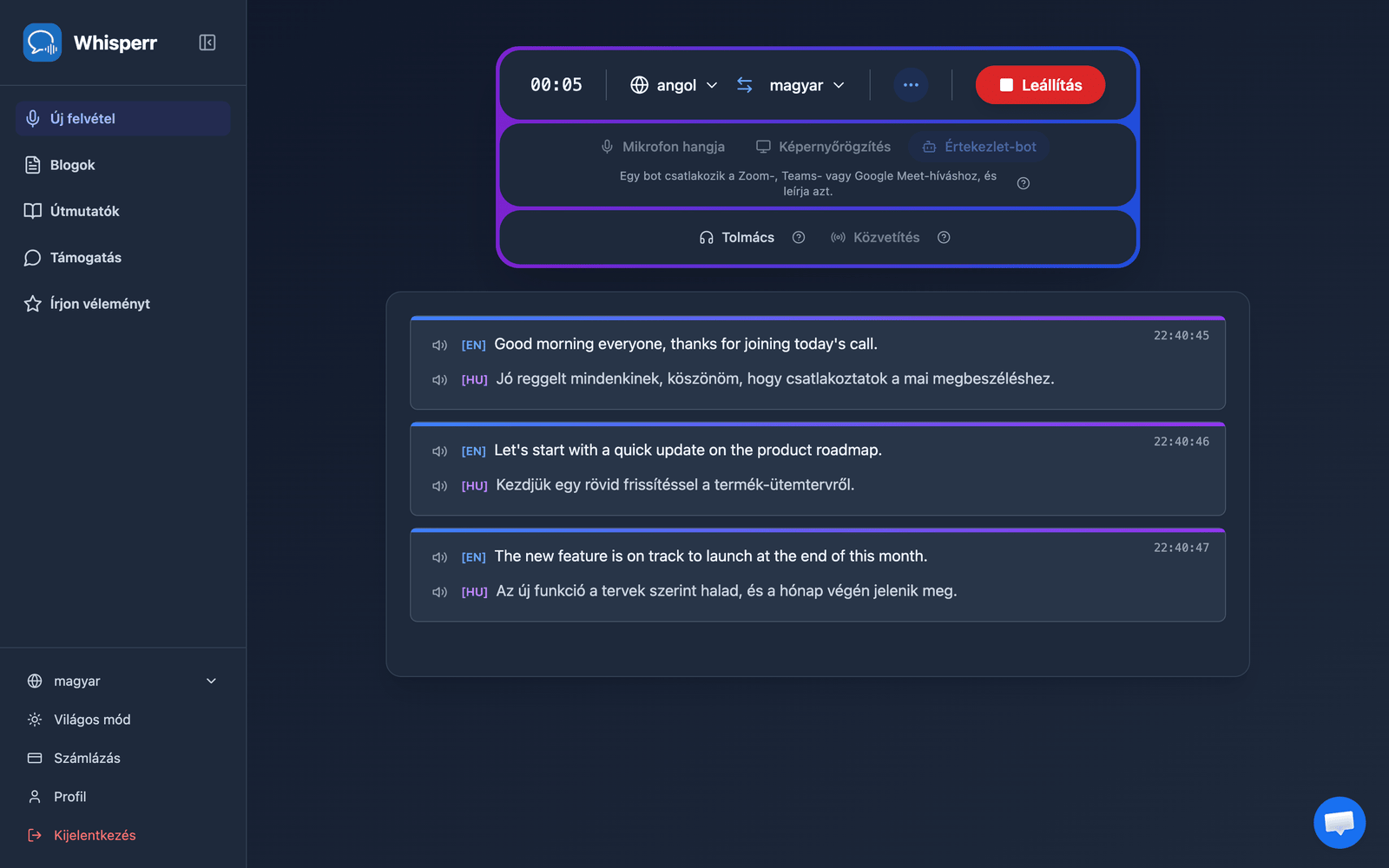The image size is (1389, 868).
Task: Click text 'Jó reggelt mindenkinek, köszönöm'
Action: (x=621, y=378)
